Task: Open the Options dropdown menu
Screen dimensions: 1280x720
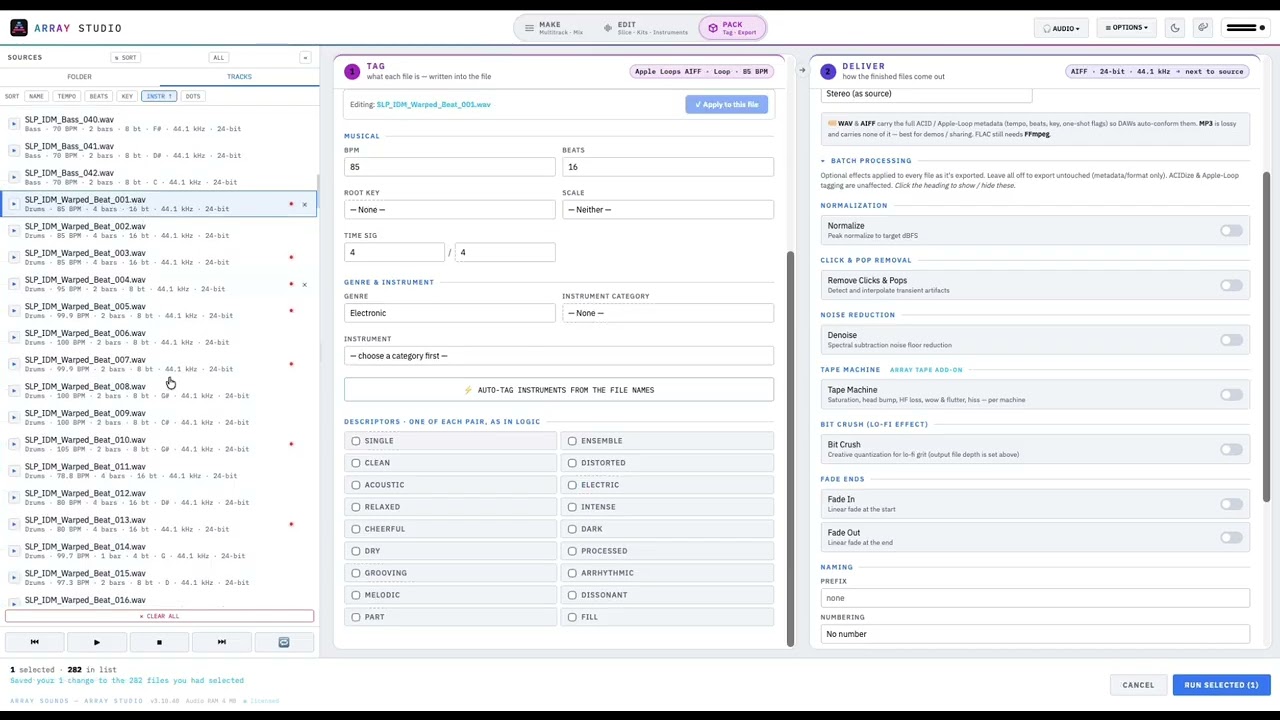Action: click(x=1126, y=28)
